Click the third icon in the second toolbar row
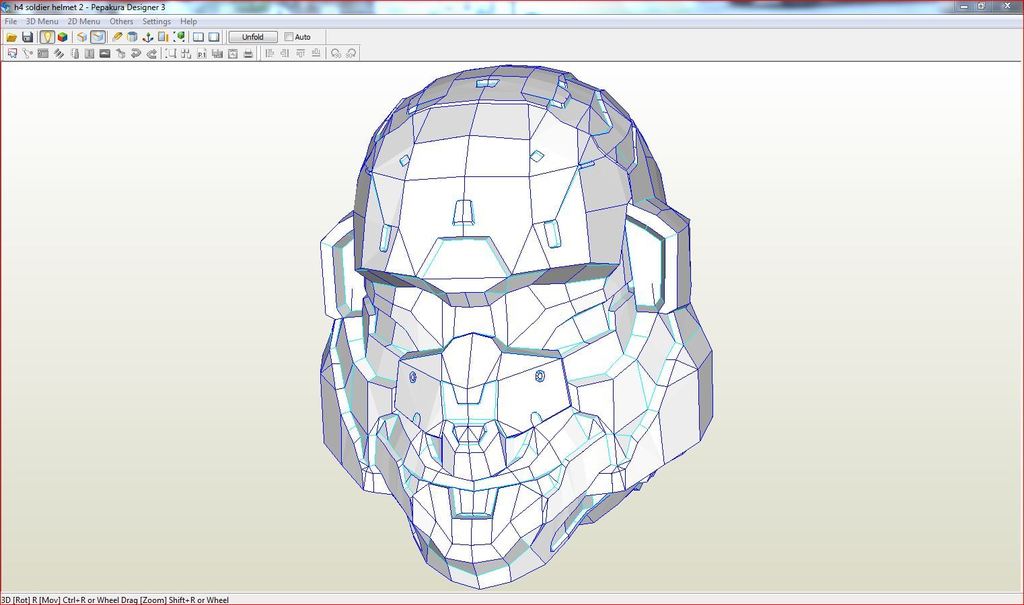Viewport: 1024px width, 605px height. point(43,54)
